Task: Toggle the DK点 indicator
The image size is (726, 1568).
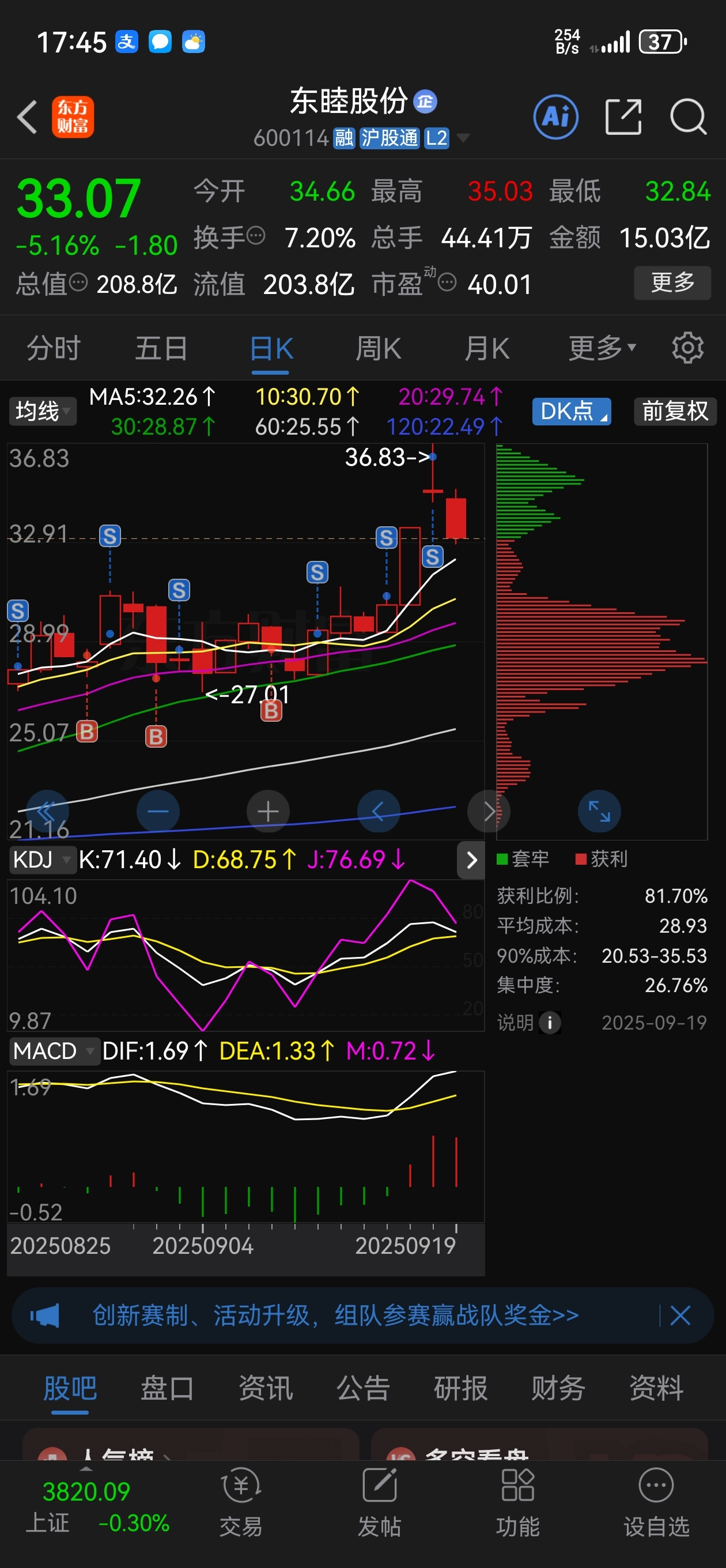Action: [572, 412]
